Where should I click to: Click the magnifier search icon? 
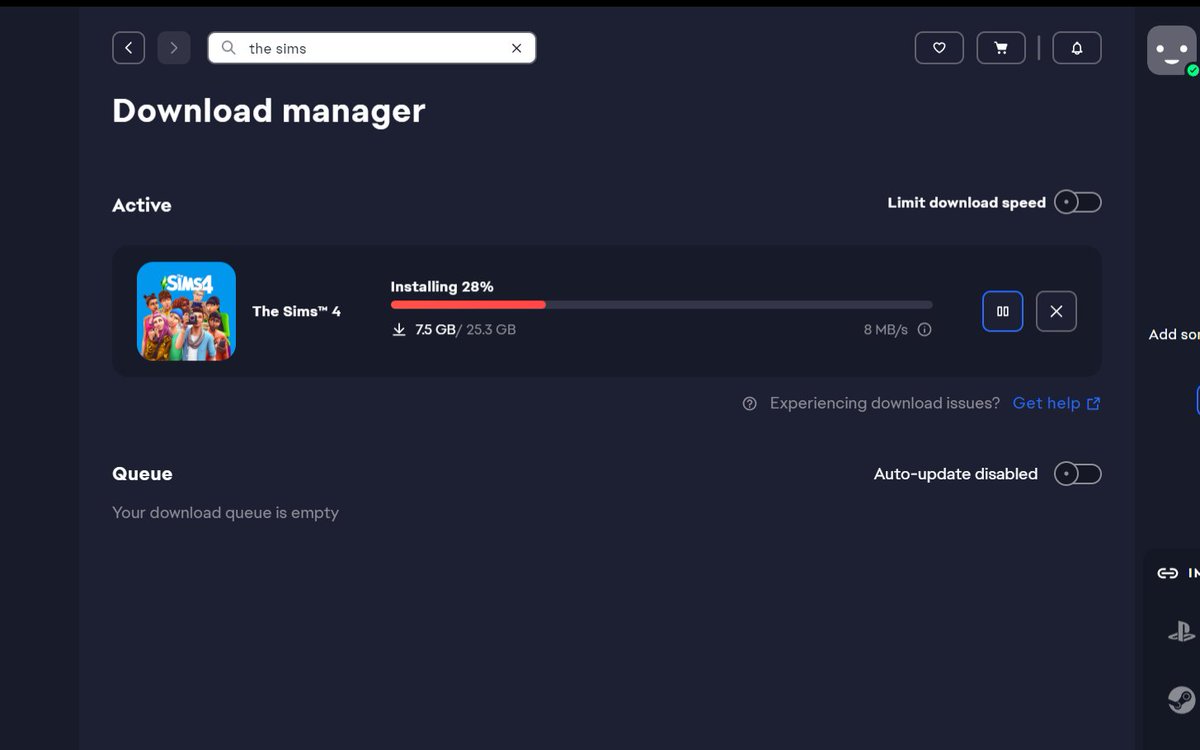229,48
